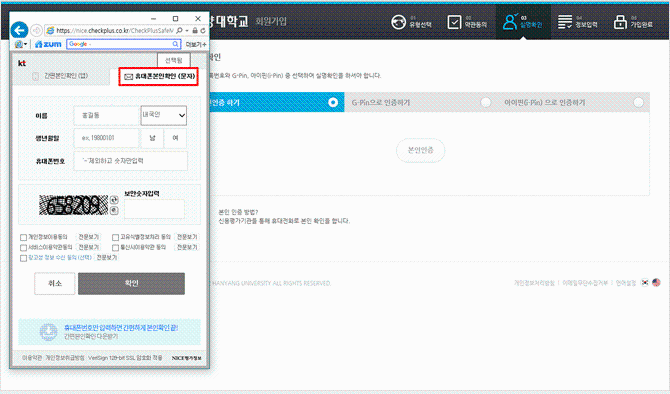The image size is (670, 394).
Task: Switch to the 간편본인확인 (앱) tab
Action: coord(60,76)
